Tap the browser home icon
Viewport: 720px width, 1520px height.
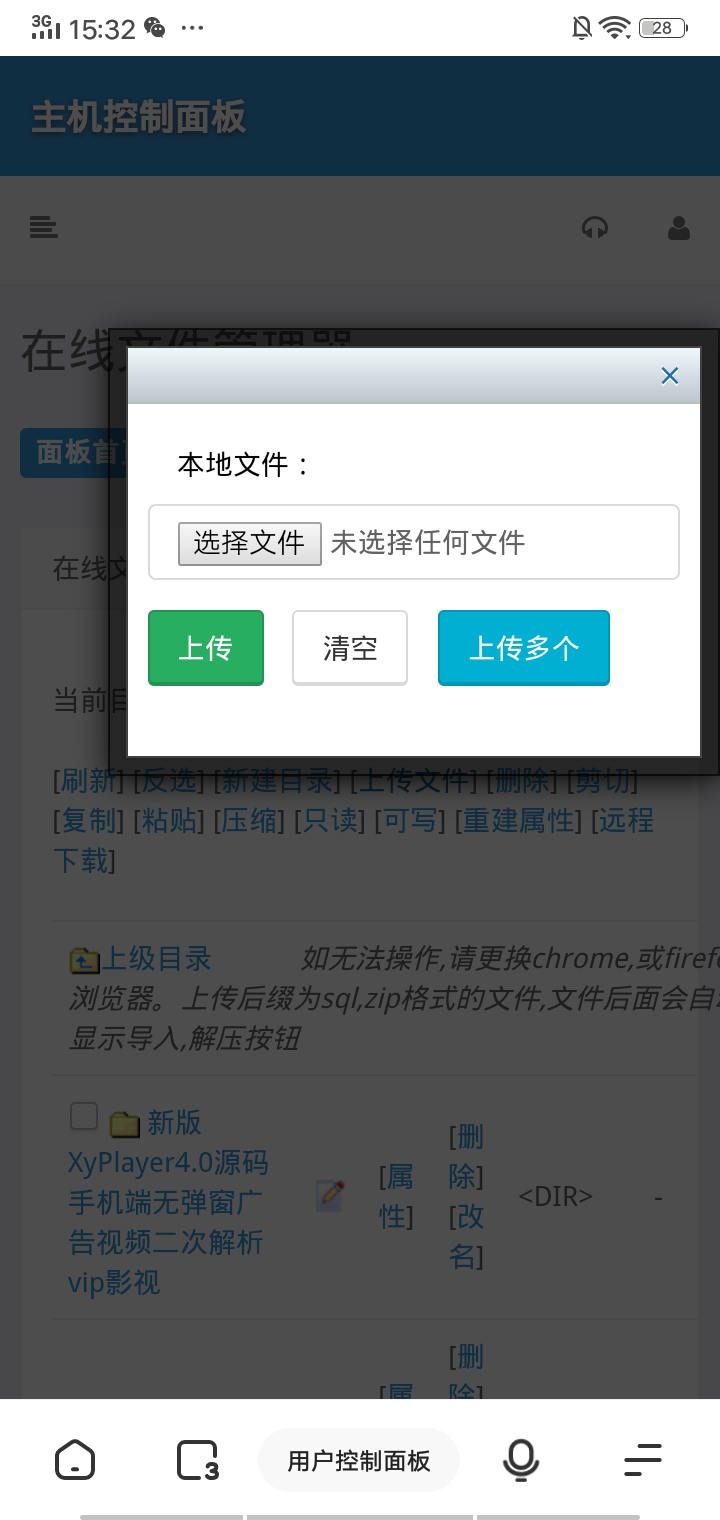click(75, 1460)
